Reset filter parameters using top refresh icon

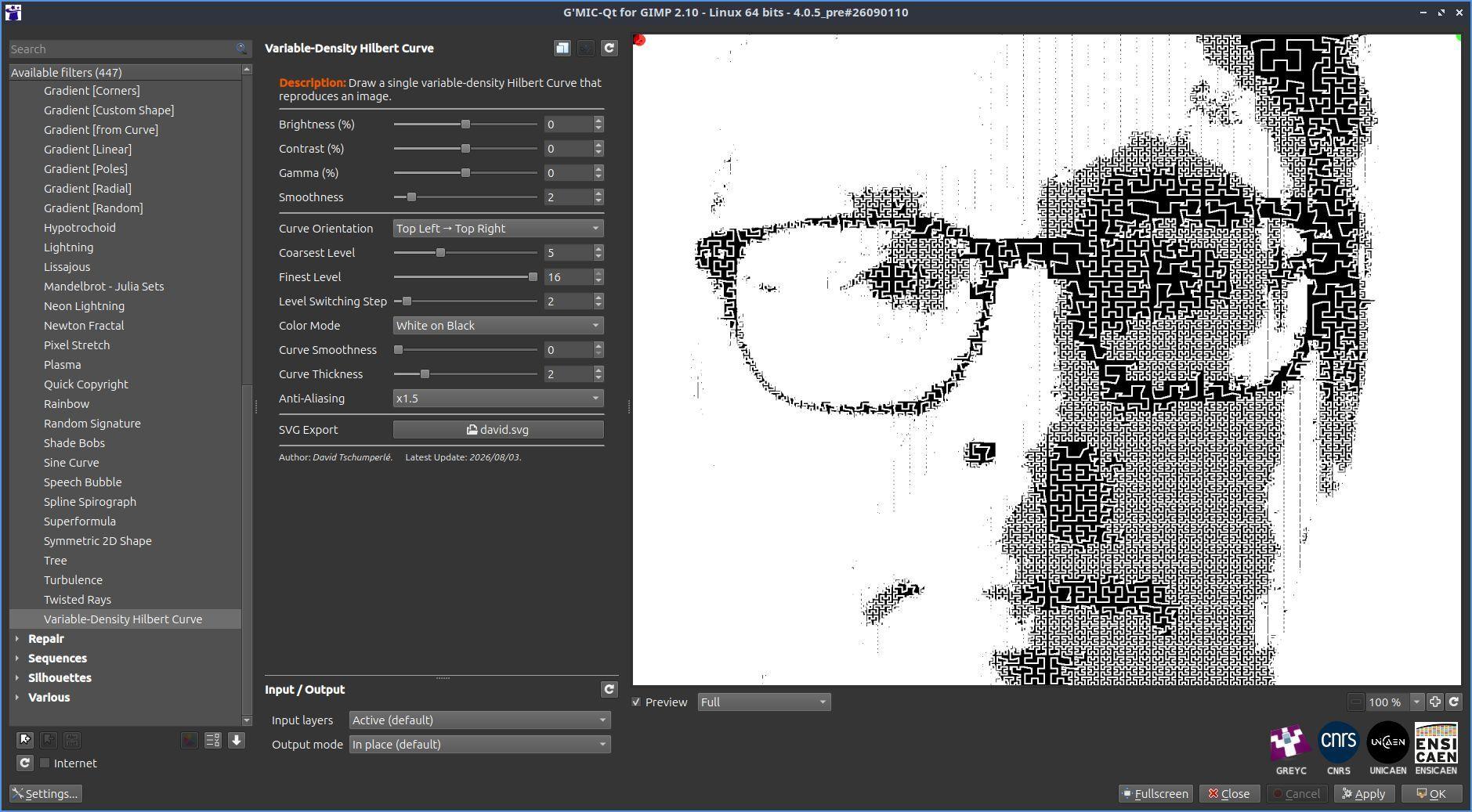[x=609, y=48]
